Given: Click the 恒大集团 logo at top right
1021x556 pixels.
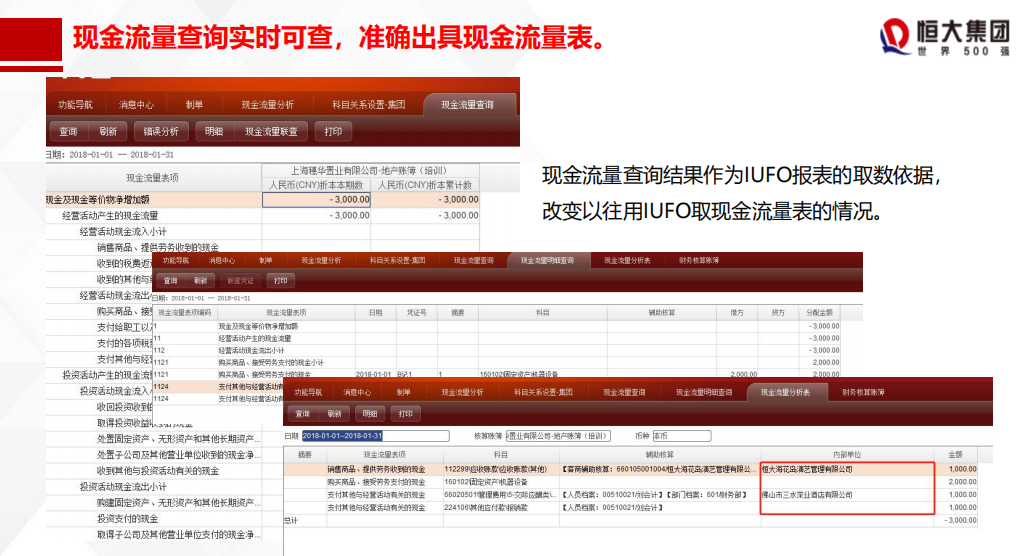Looking at the screenshot, I should click(x=944, y=37).
